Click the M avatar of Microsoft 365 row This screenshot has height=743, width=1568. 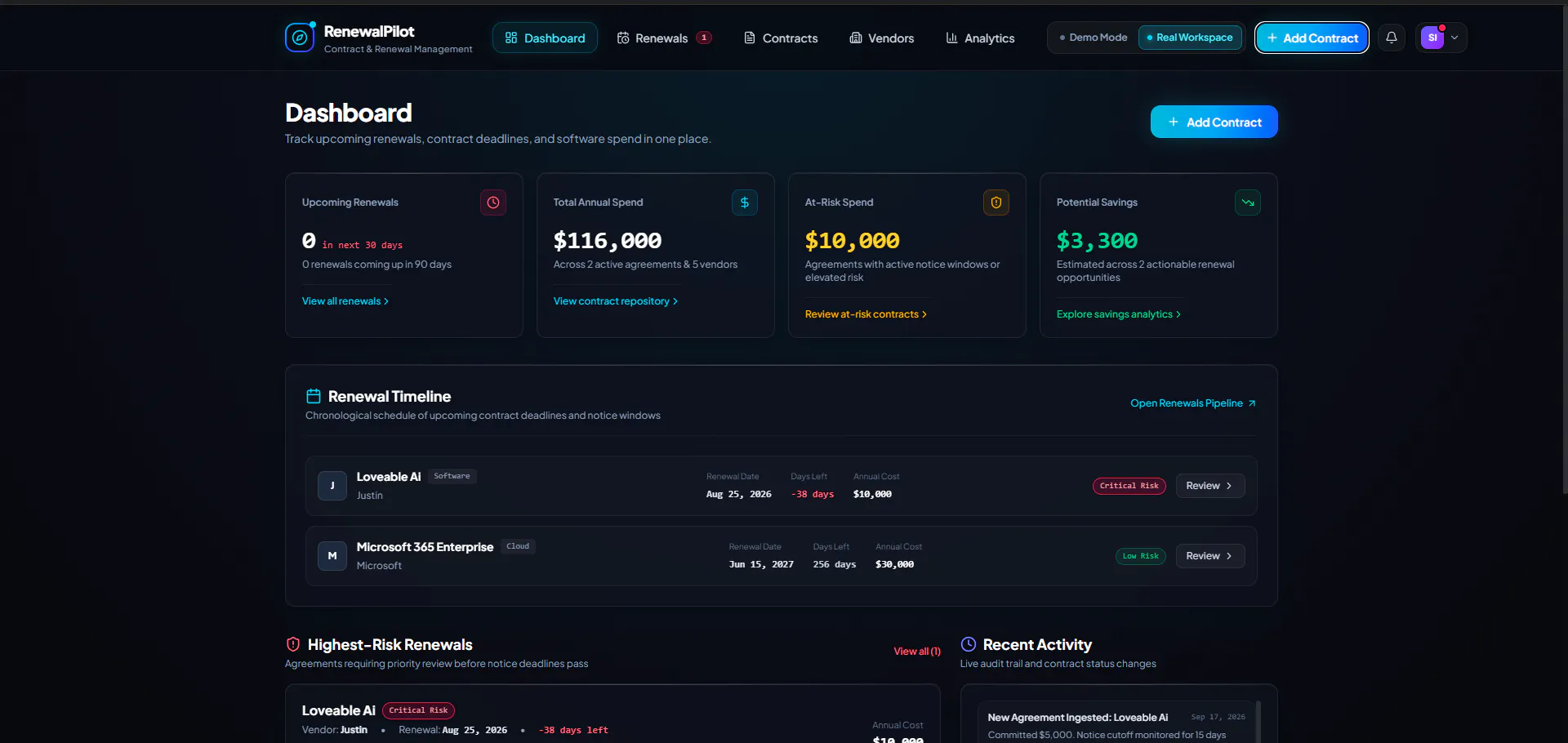(332, 556)
